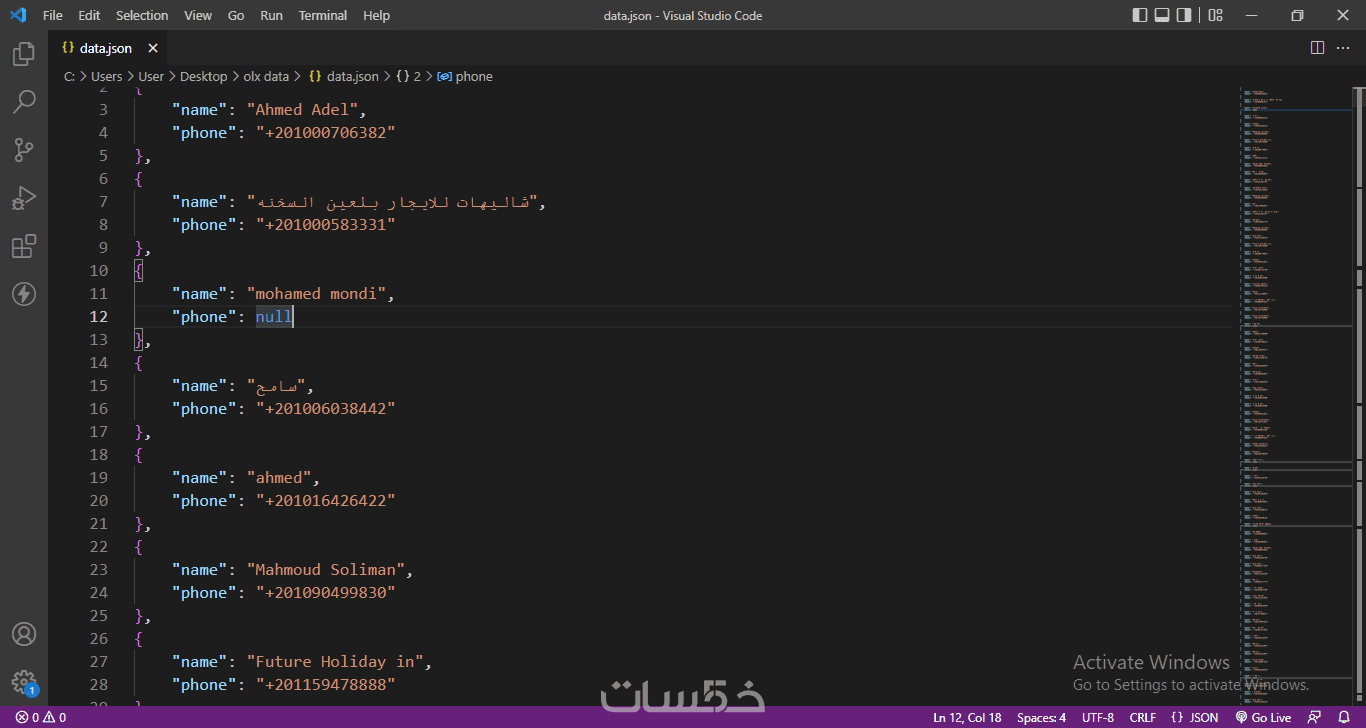Click the "Ahmed Adel" name value
The height and width of the screenshot is (728, 1366).
click(303, 110)
